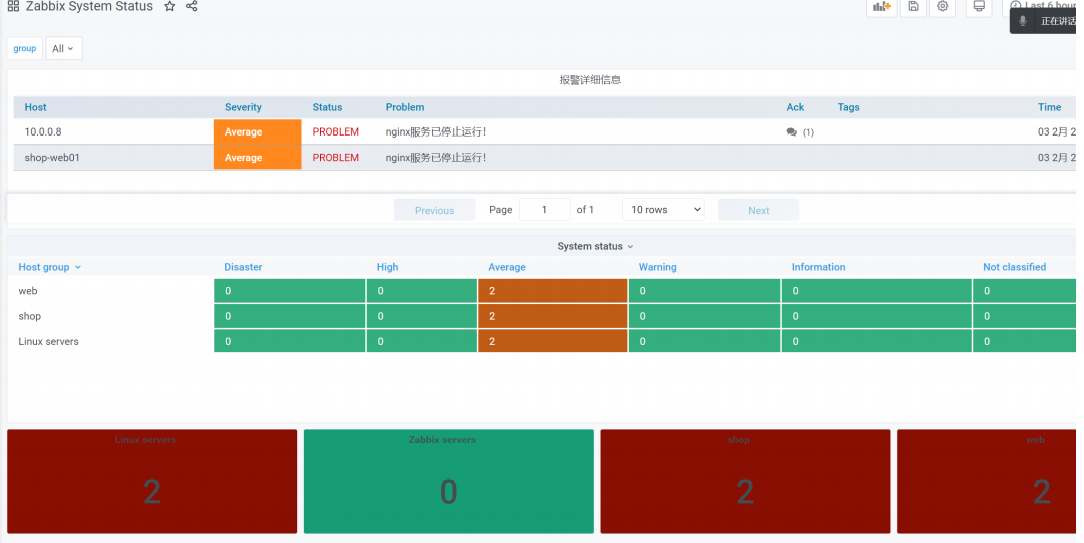Click Information count cell for web group
1084x543 pixels.
(877, 291)
